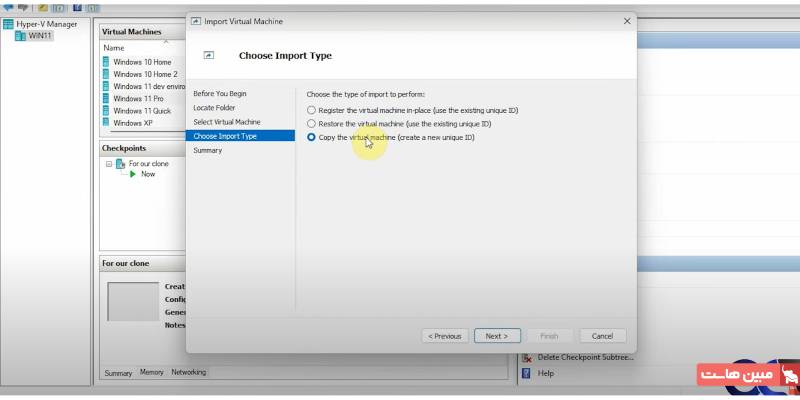Select Register the virtual machine in-place option
This screenshot has width=800, height=400.
tap(311, 110)
